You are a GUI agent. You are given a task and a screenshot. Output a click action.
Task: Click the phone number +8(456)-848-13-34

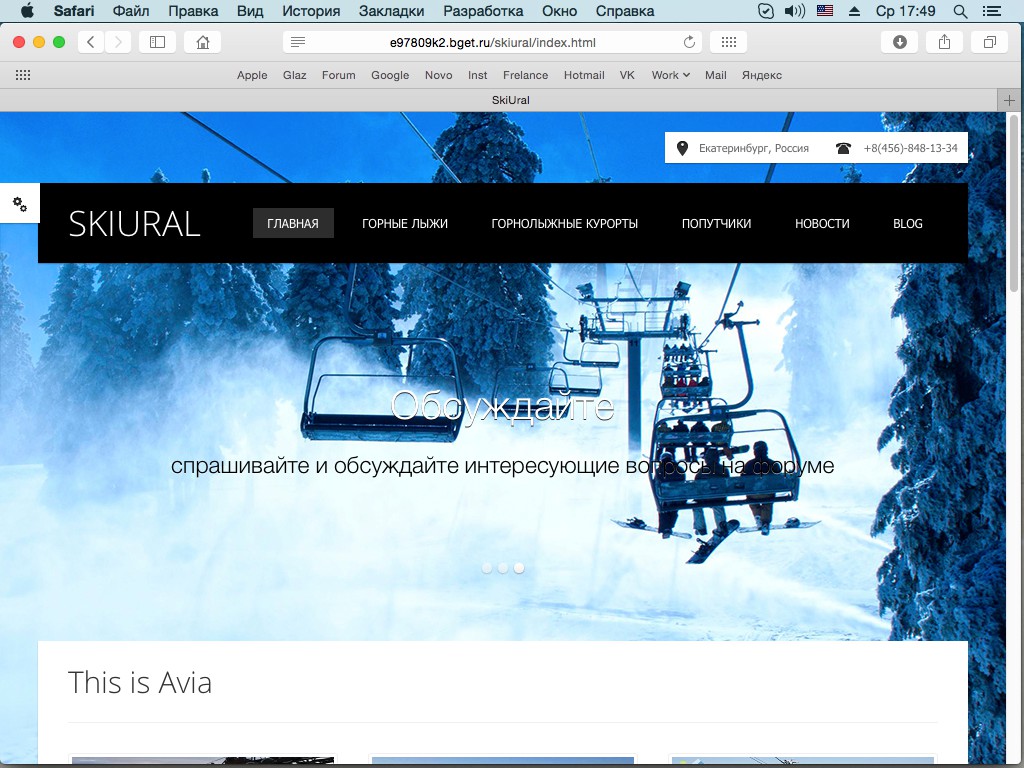coord(910,148)
